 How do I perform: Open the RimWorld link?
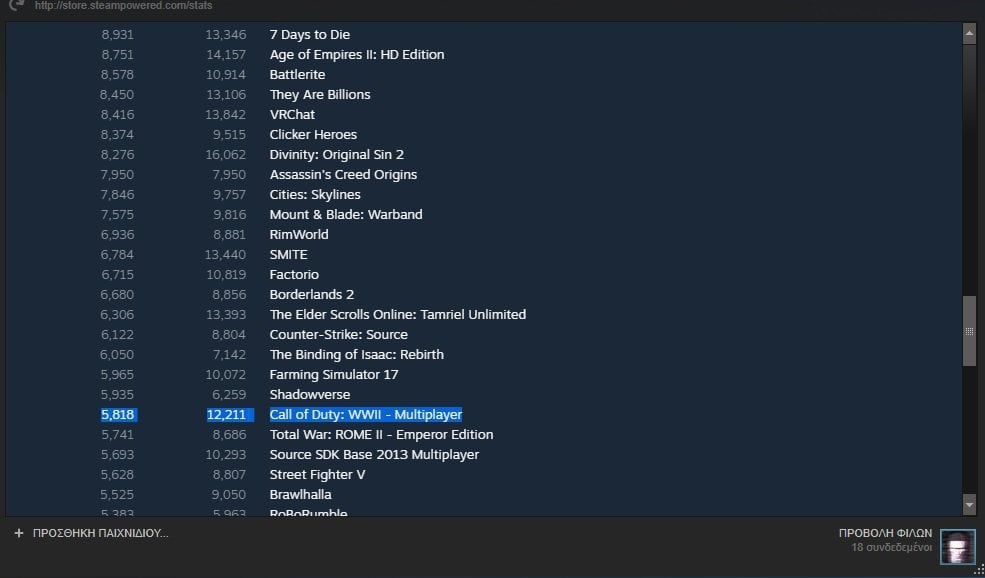pyautogui.click(x=299, y=234)
